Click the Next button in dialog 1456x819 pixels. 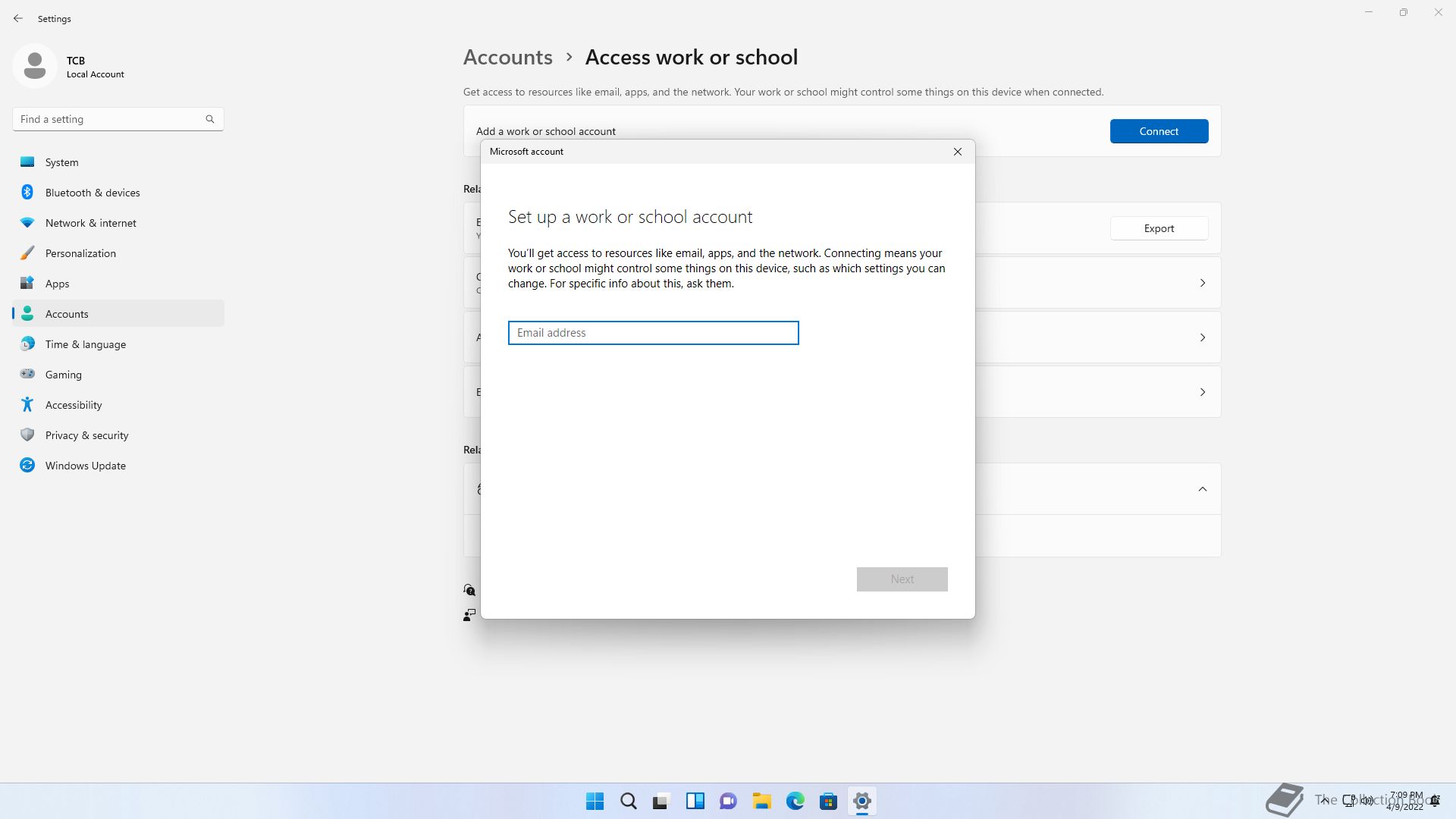click(x=902, y=579)
